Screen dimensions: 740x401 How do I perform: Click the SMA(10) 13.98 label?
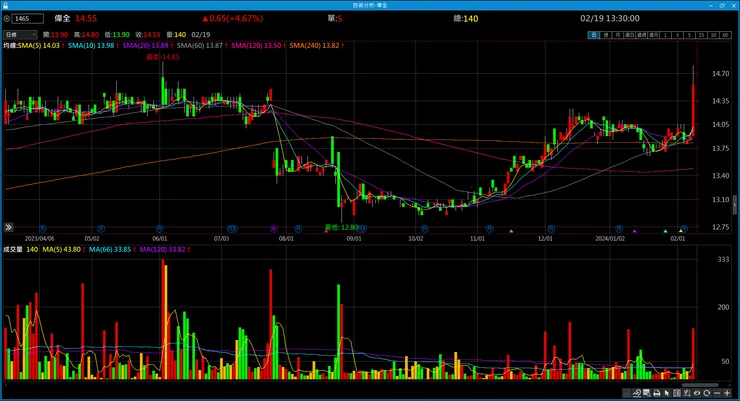click(91, 46)
